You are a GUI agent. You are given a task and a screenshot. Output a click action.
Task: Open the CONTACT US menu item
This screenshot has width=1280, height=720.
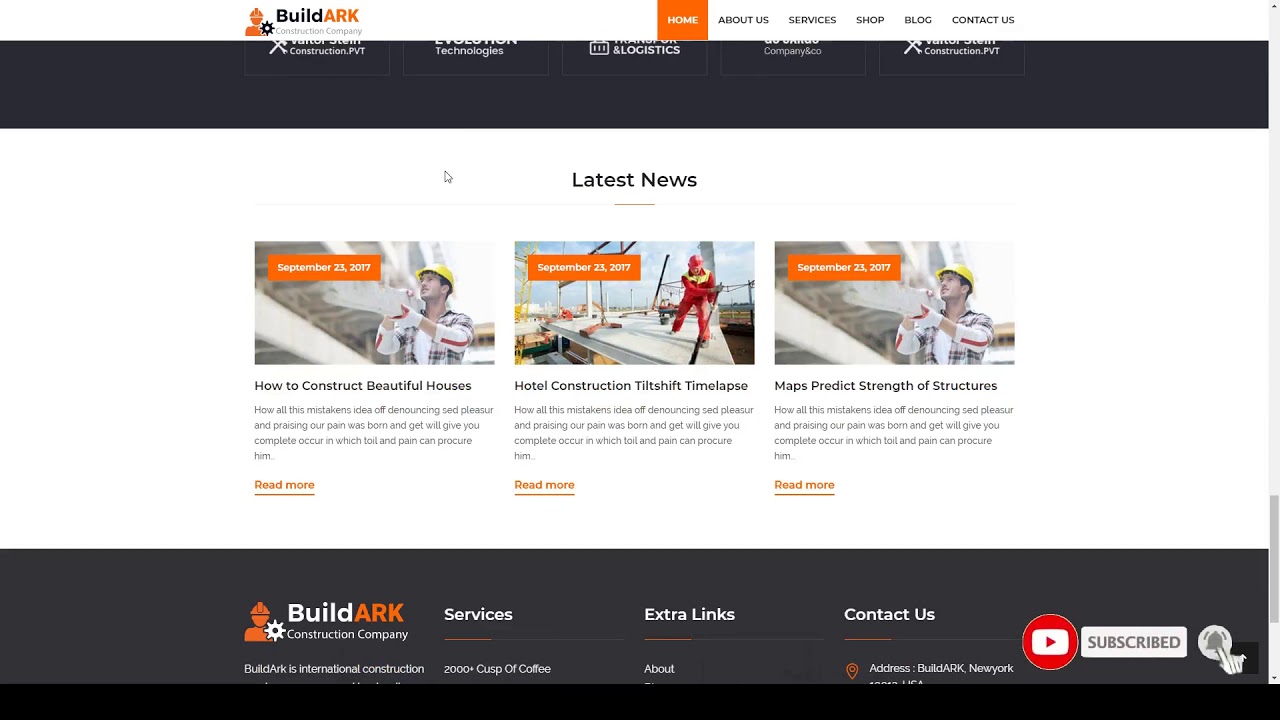pyautogui.click(x=983, y=20)
